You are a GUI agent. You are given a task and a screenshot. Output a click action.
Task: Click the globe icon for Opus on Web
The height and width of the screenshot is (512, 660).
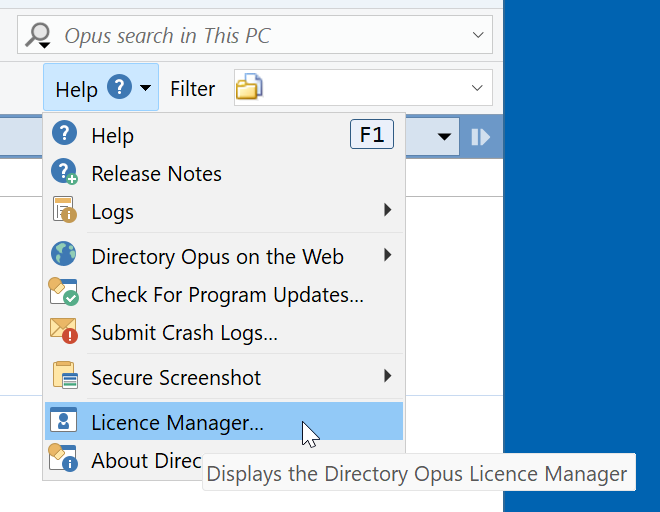click(64, 254)
